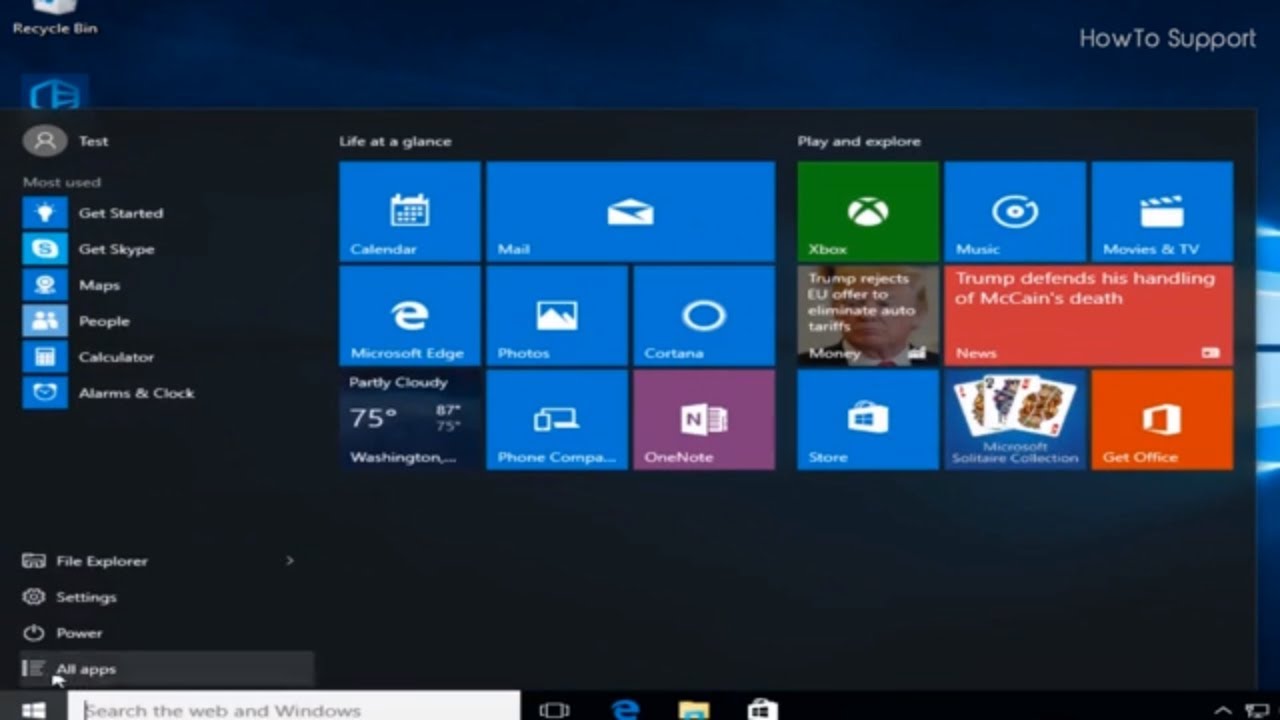Click the People app icon
This screenshot has width=1280, height=720.
click(45, 320)
